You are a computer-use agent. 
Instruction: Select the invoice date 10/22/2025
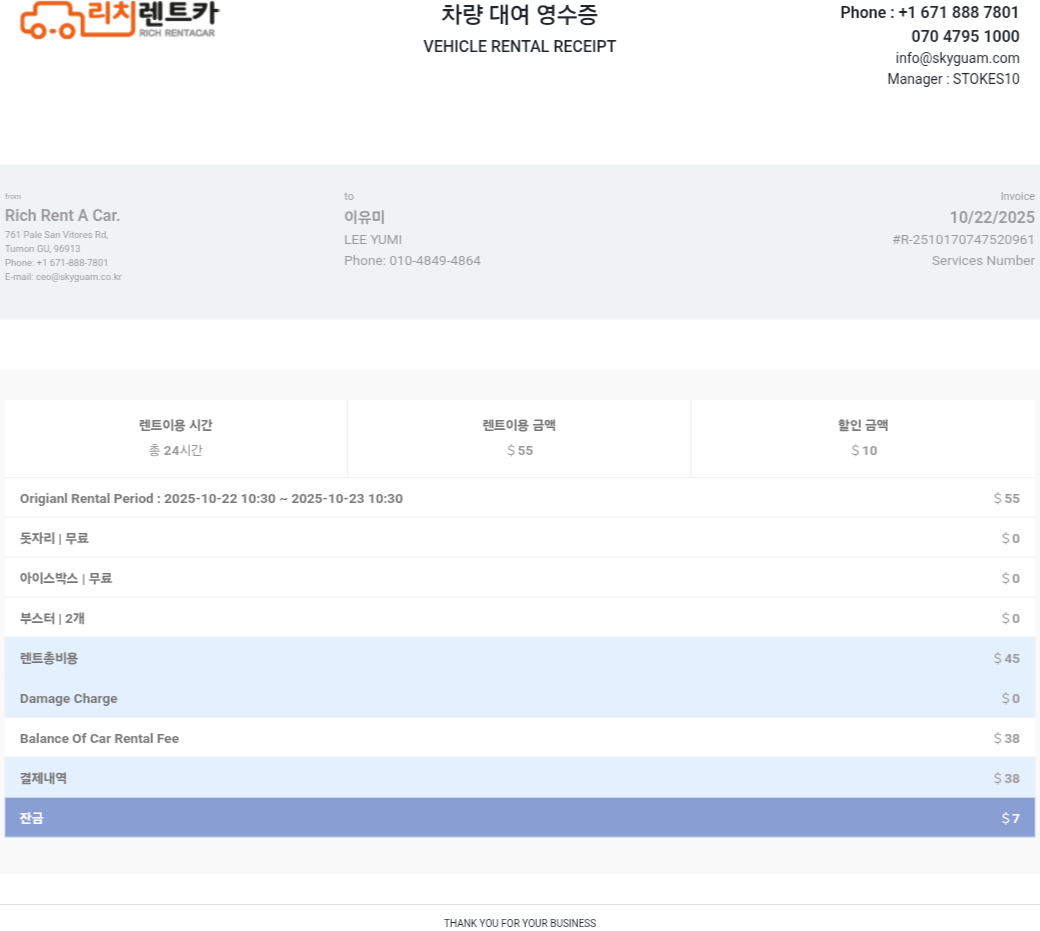(x=991, y=217)
